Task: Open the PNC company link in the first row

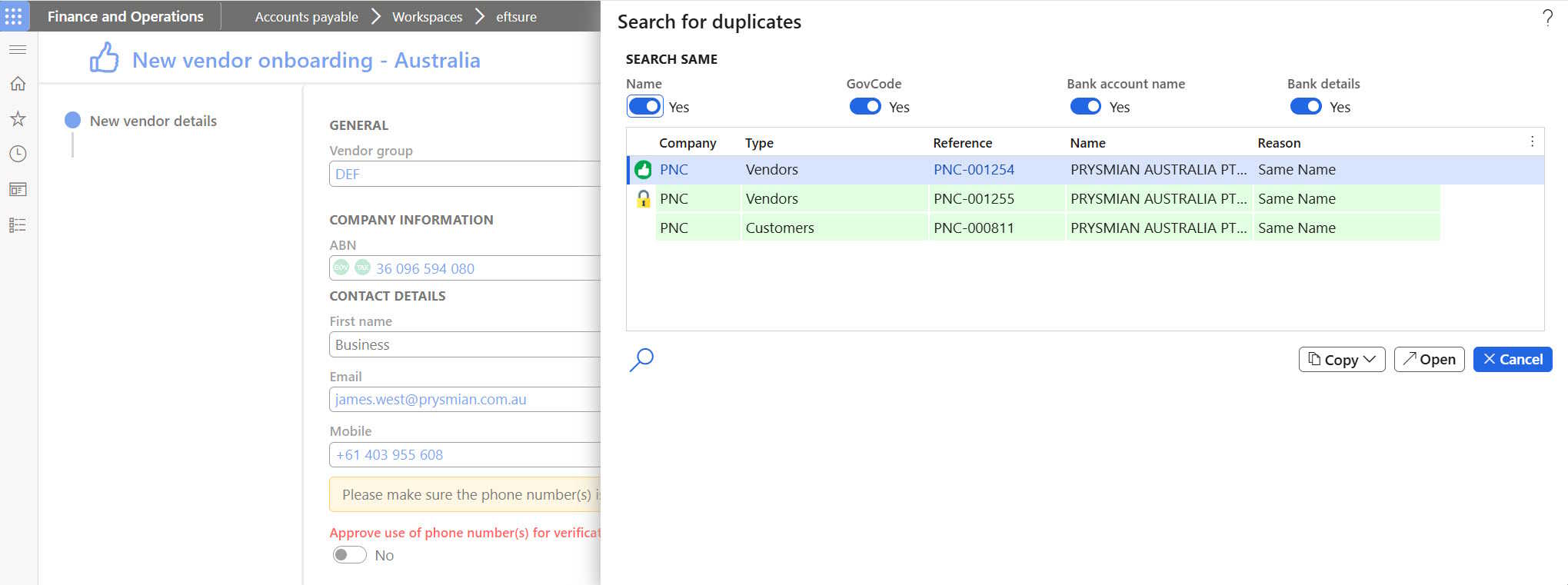Action: [x=674, y=170]
